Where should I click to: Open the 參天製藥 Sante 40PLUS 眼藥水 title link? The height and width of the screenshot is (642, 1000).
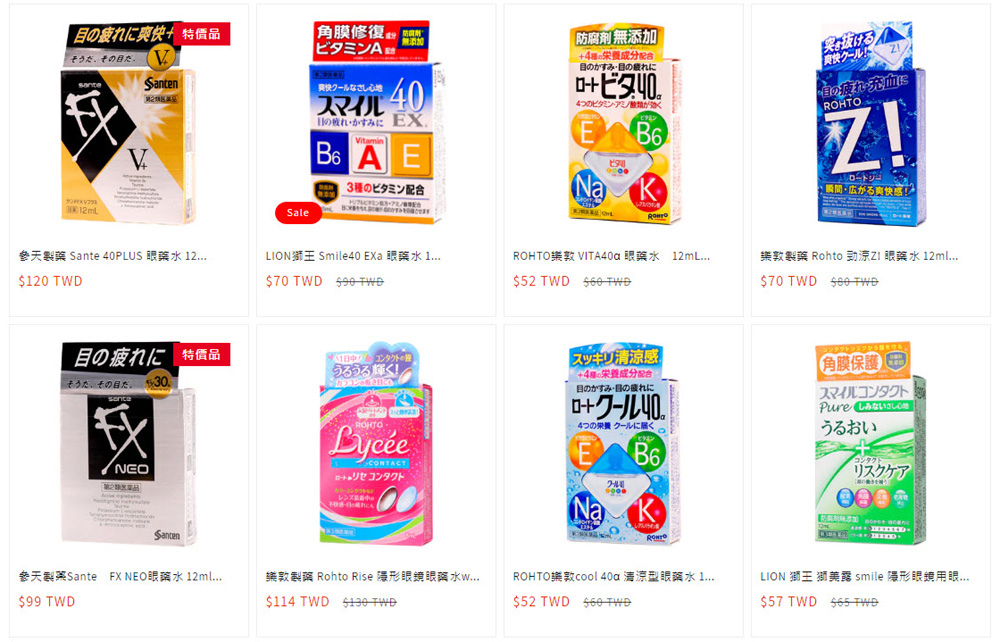click(x=113, y=256)
